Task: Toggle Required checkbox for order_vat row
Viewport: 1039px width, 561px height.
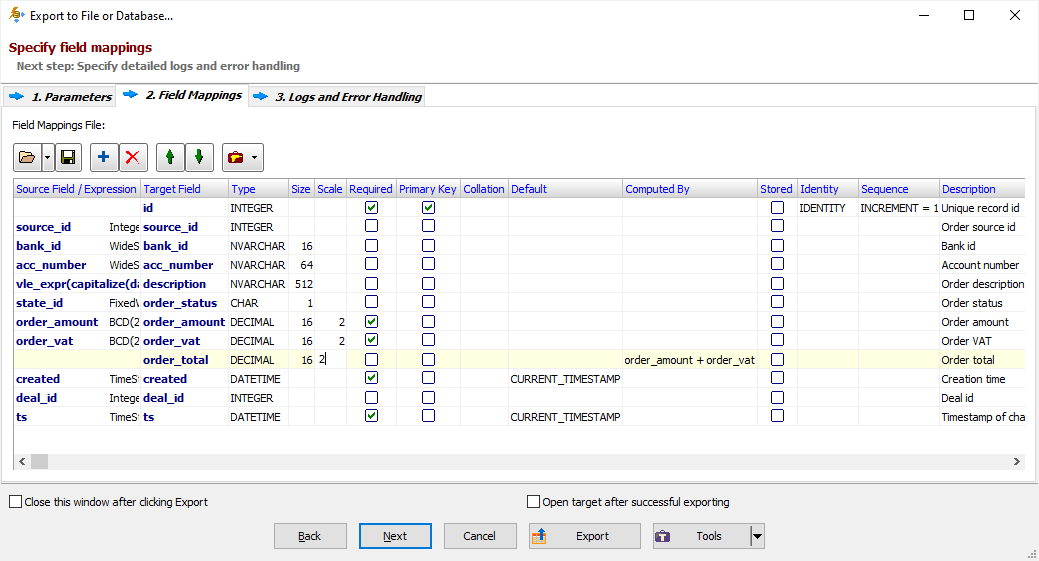Action: pyautogui.click(x=372, y=340)
